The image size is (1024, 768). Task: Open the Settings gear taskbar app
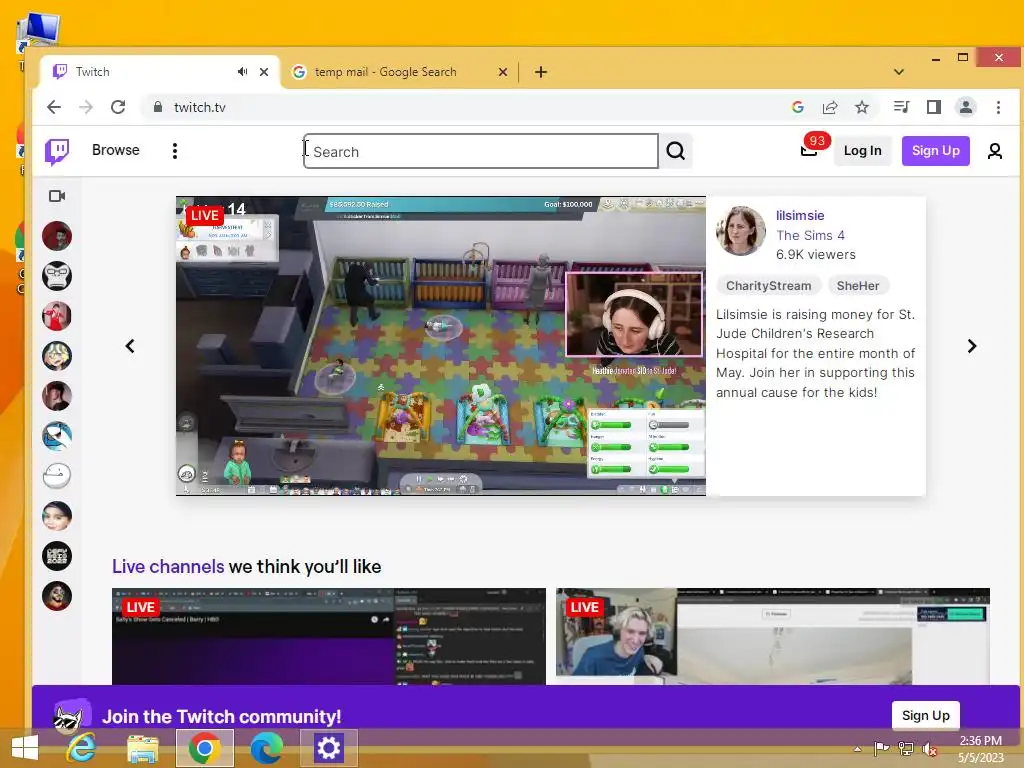coord(328,748)
